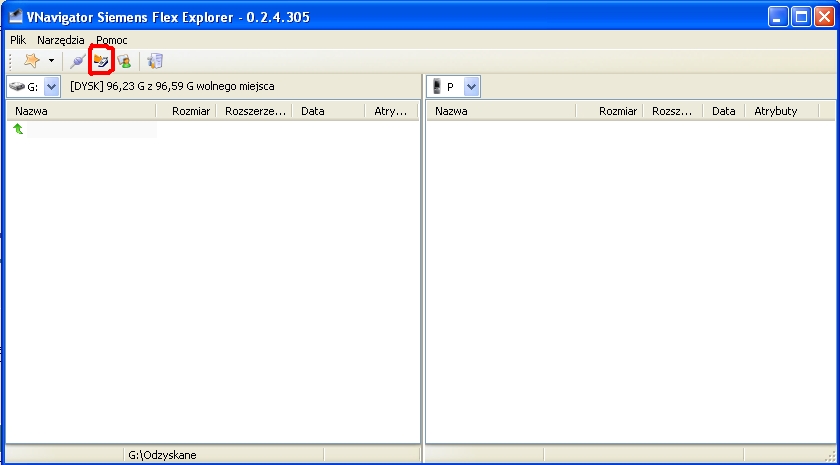Click the hard drive icon next to G:
Image resolution: width=840 pixels, height=465 pixels.
click(x=17, y=87)
